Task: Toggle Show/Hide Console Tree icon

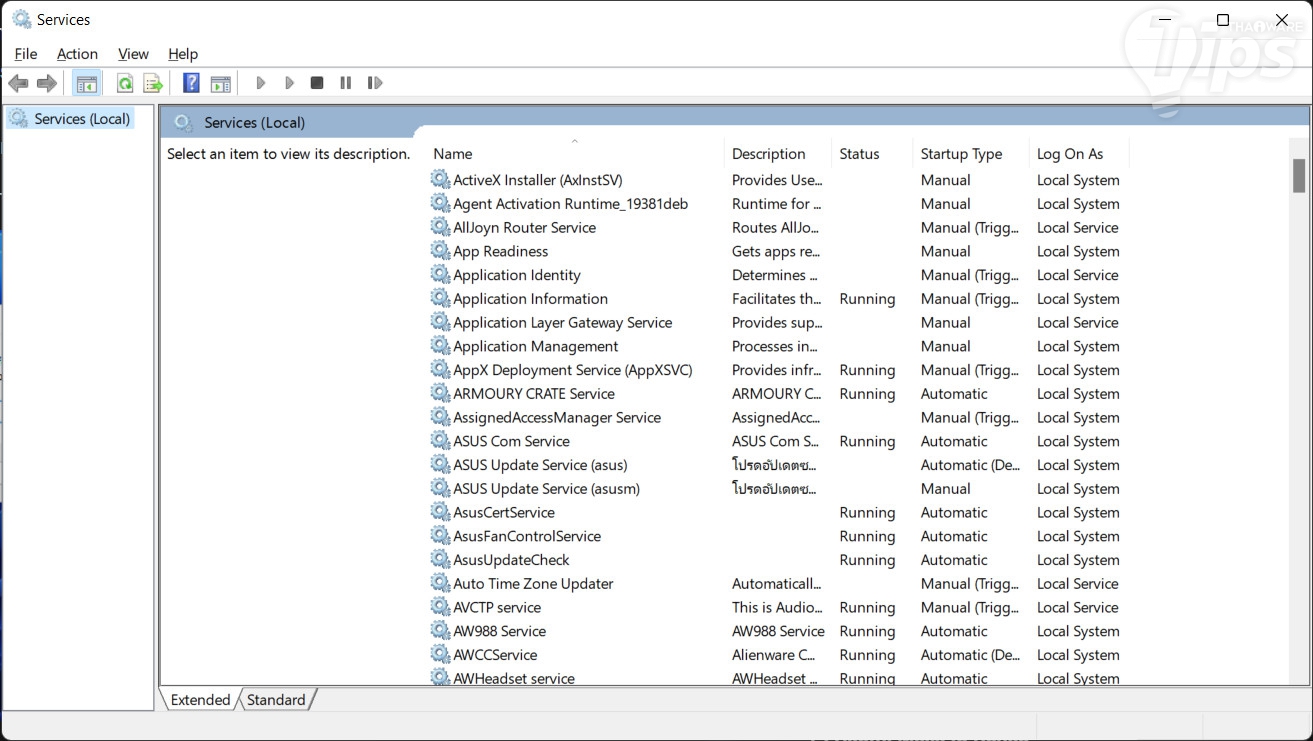Action: (x=87, y=83)
